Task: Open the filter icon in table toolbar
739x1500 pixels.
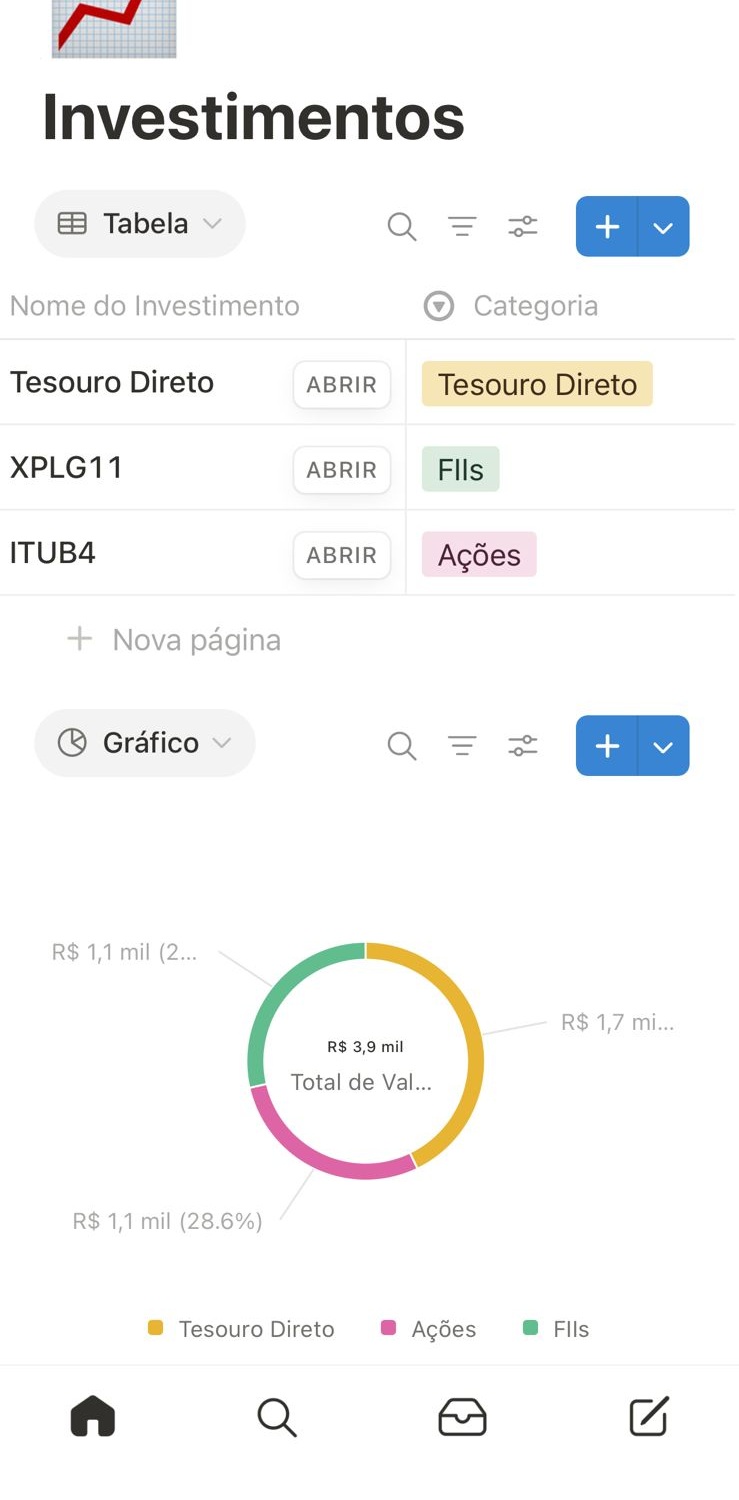Action: pyautogui.click(x=462, y=227)
